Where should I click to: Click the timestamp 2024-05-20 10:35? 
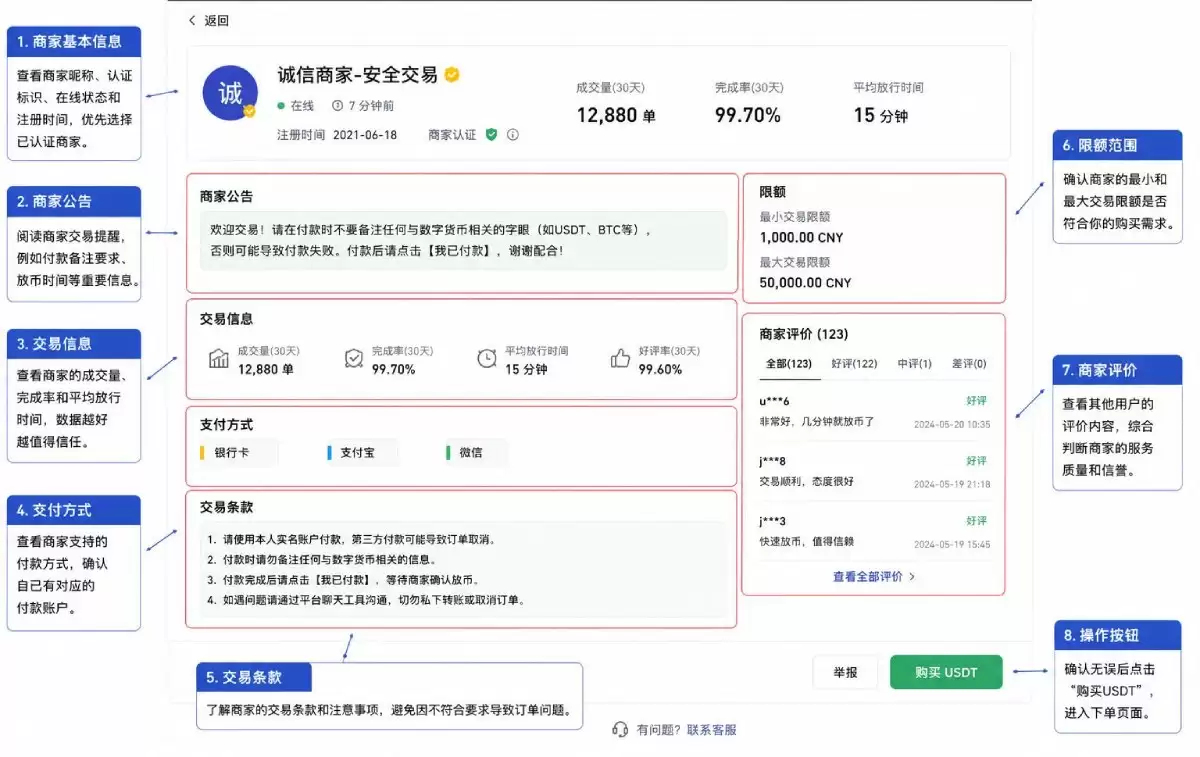pyautogui.click(x=952, y=424)
